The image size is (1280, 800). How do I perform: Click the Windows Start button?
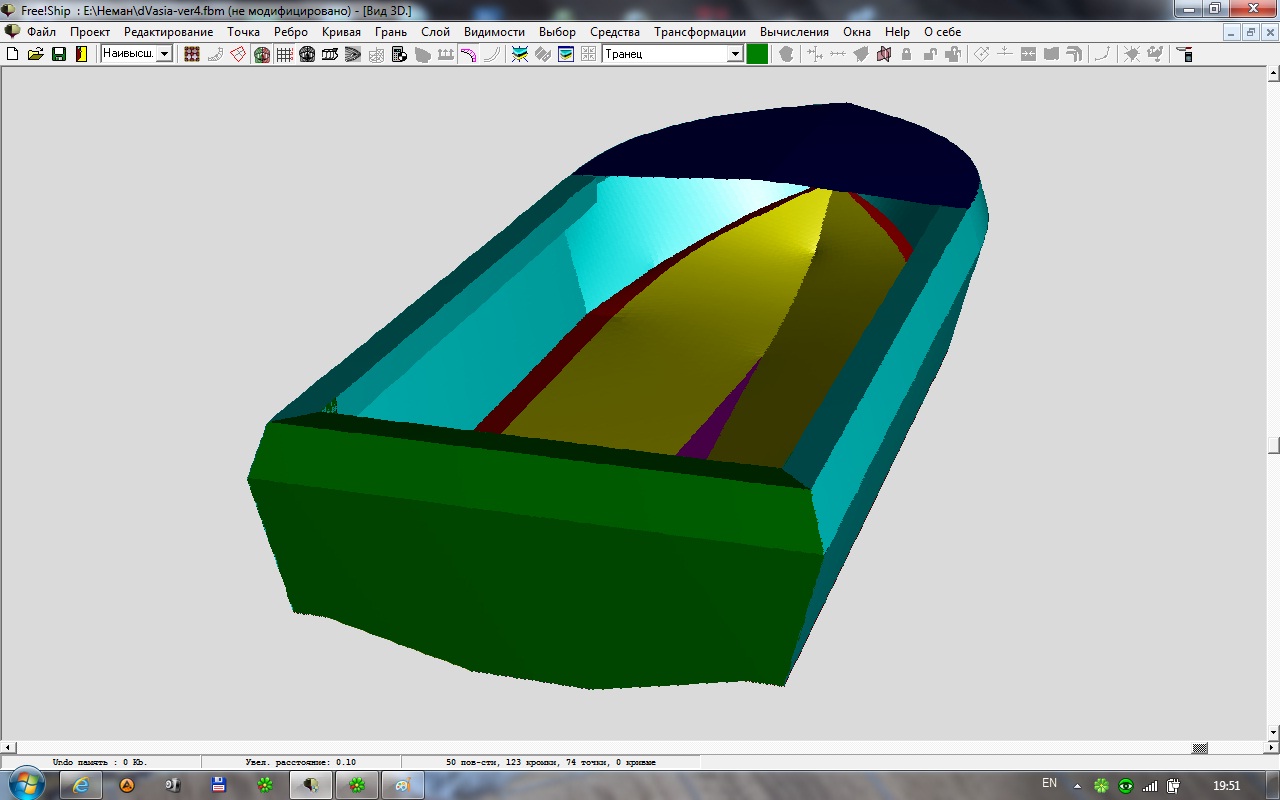coord(25,784)
